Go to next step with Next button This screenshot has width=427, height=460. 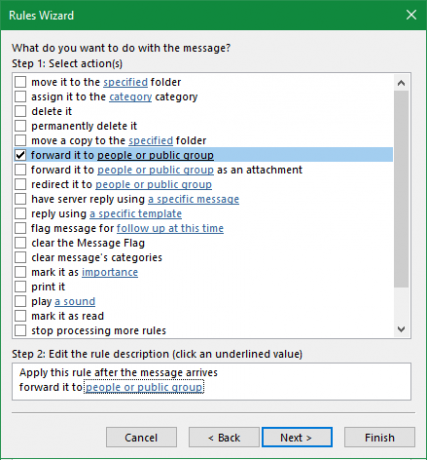point(297,437)
